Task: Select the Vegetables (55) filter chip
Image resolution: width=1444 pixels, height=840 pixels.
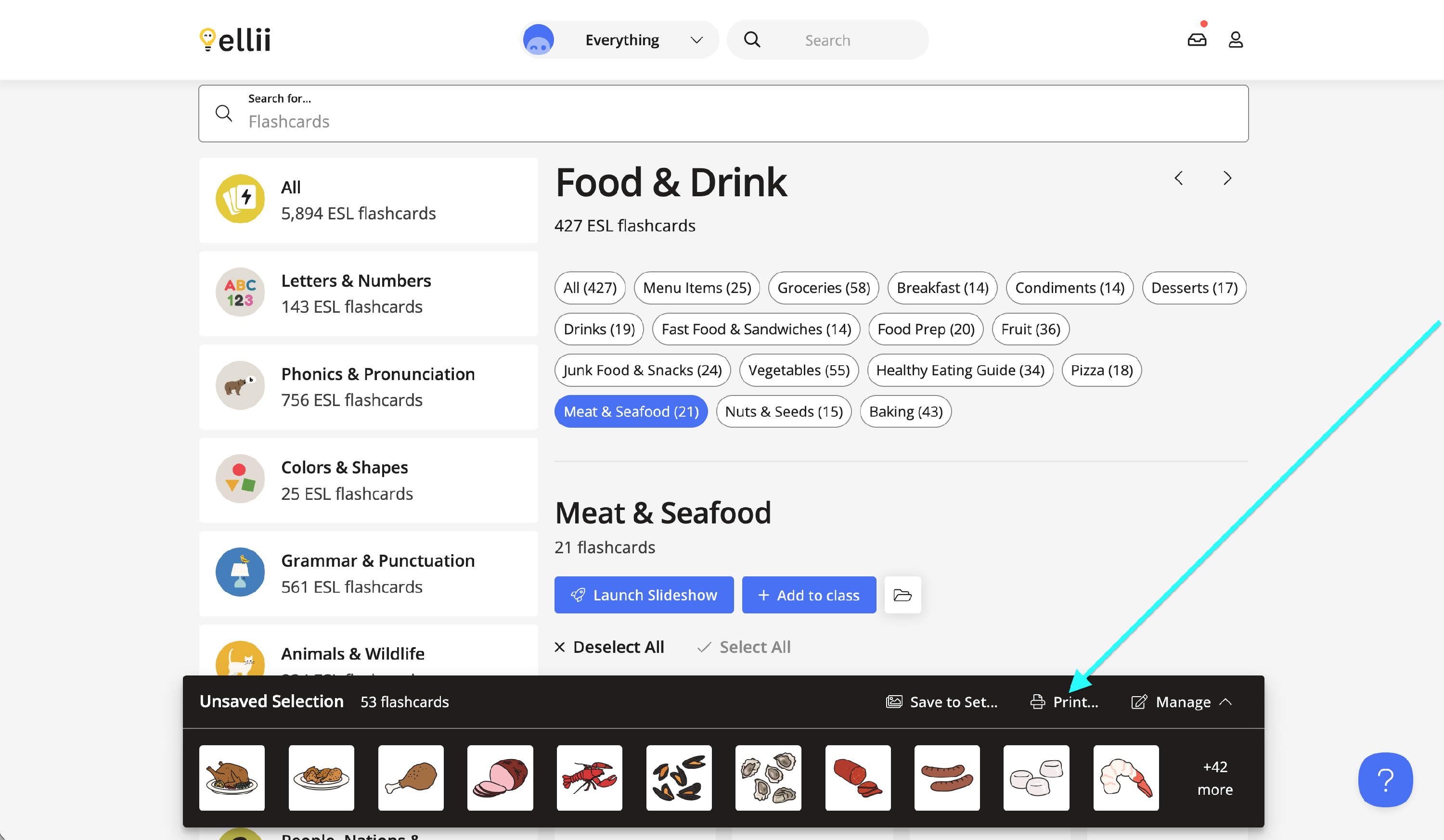Action: pyautogui.click(x=798, y=370)
